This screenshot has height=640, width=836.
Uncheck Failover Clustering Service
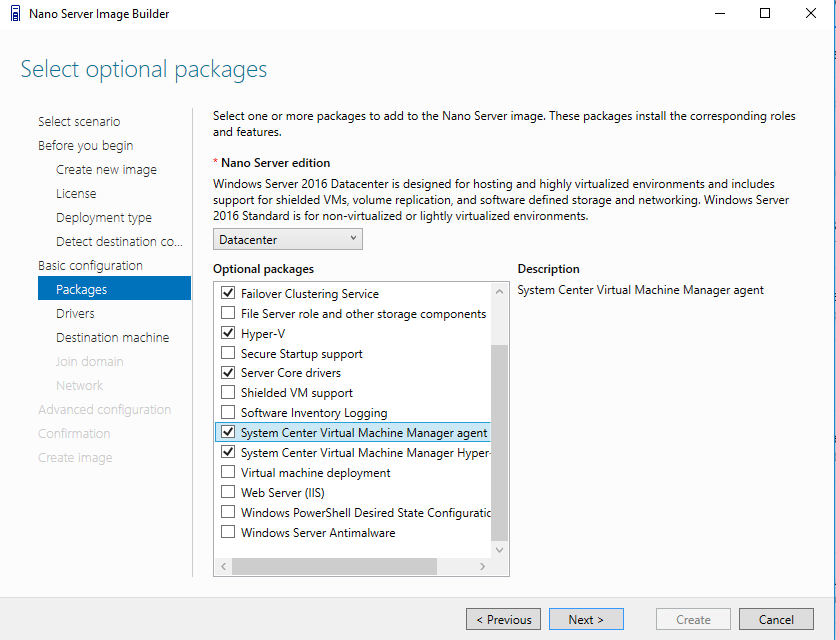click(228, 293)
